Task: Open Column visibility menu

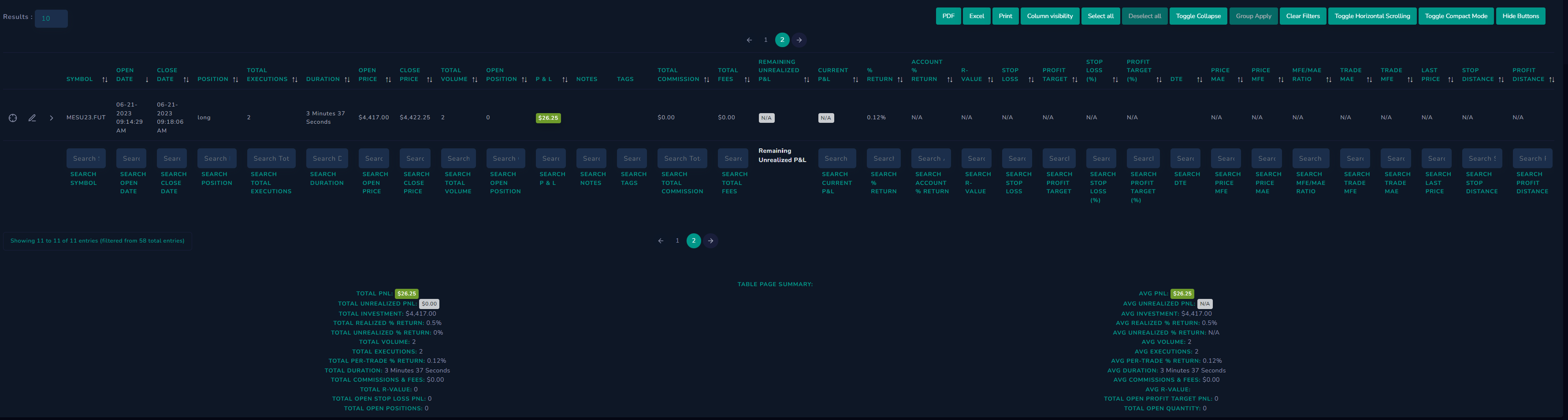Action: point(1050,16)
